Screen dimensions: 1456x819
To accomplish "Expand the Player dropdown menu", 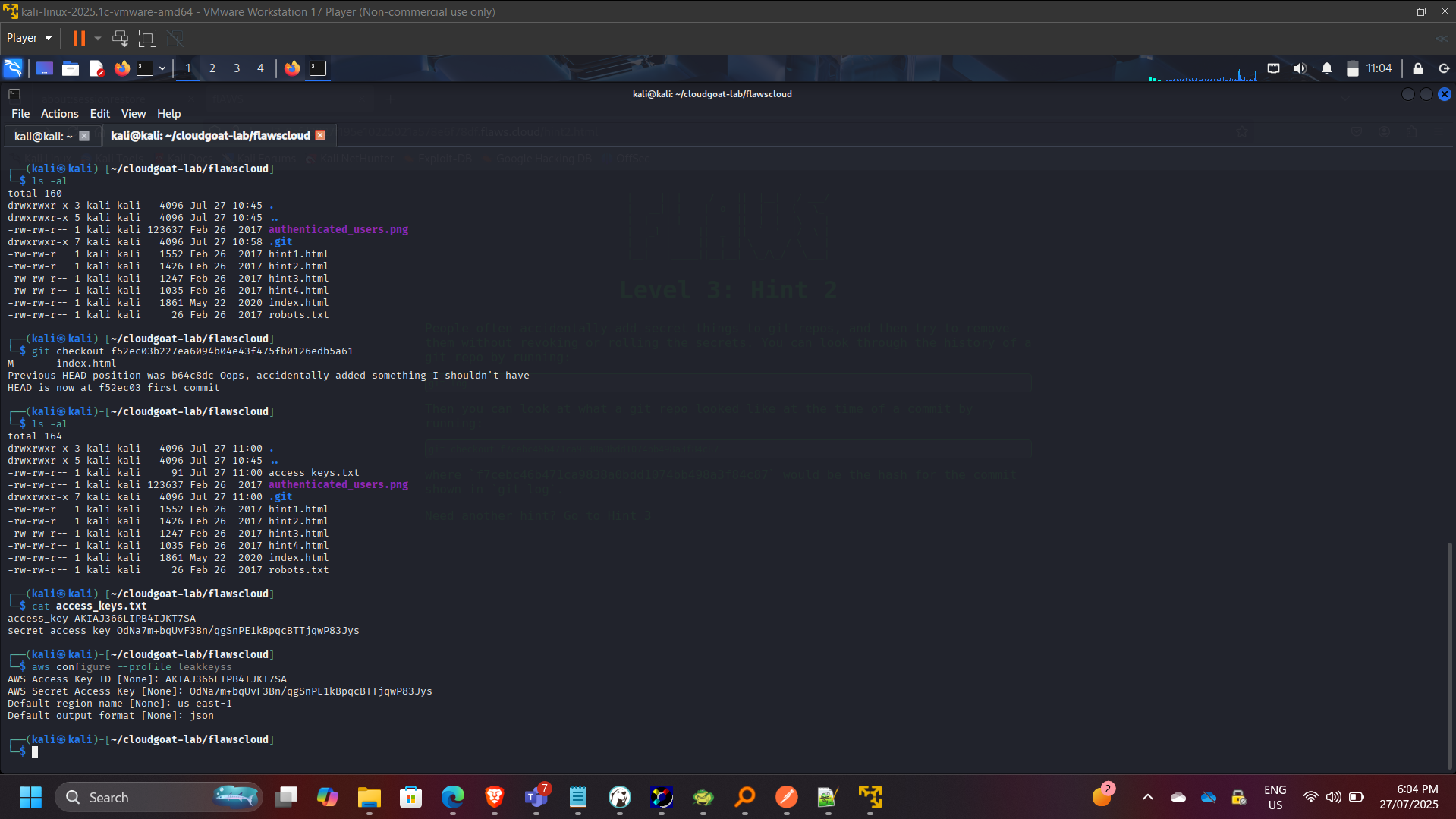I will [30, 38].
